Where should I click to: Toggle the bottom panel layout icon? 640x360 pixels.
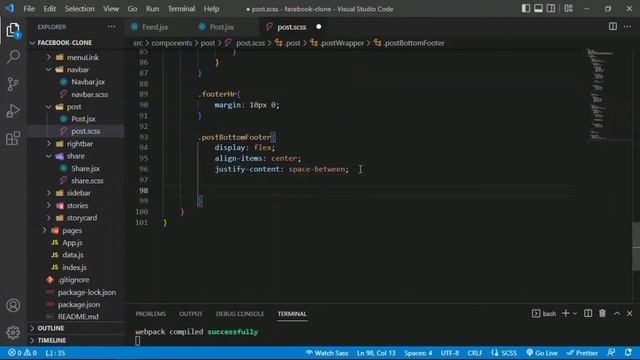pyautogui.click(x=538, y=9)
